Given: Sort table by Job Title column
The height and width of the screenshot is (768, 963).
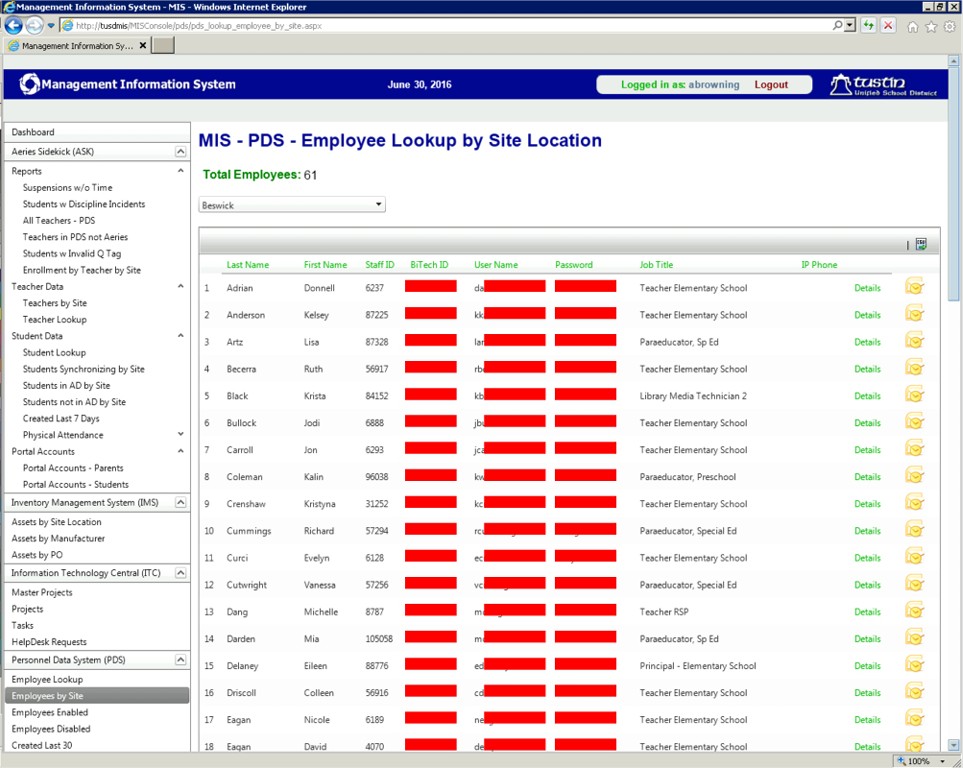Looking at the screenshot, I should click(x=656, y=265).
